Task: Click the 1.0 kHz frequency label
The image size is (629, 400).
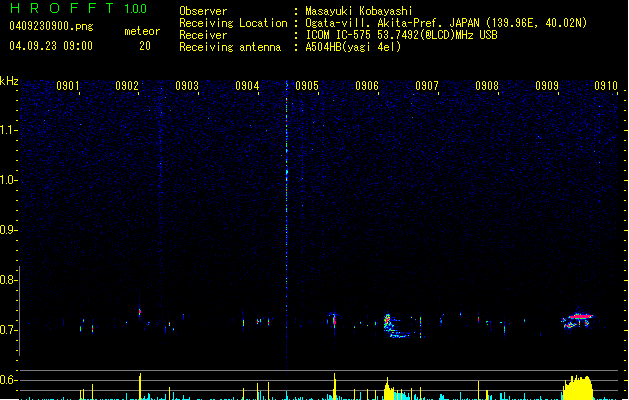Action: 9,180
